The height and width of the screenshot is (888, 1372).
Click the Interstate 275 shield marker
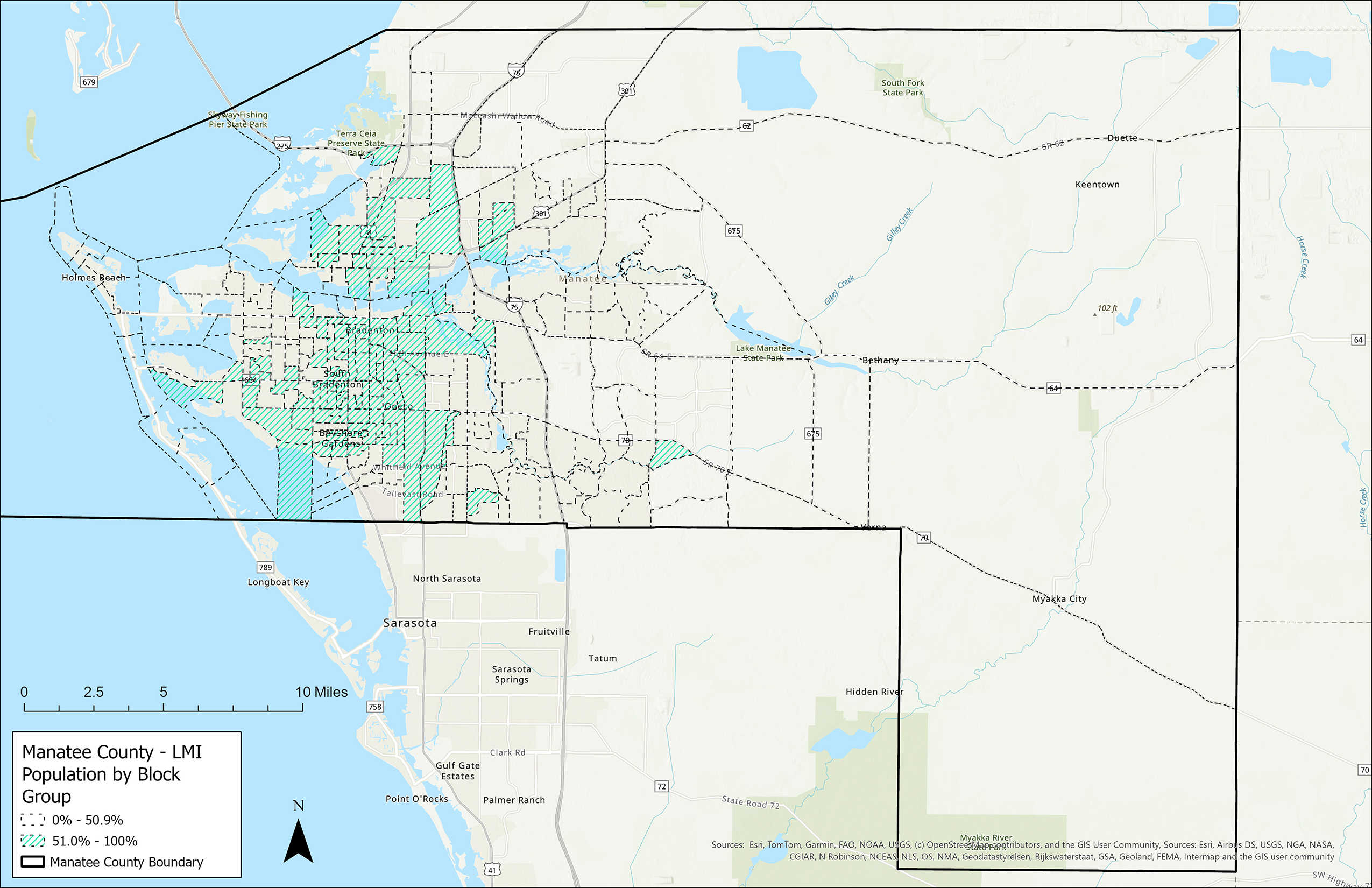click(282, 144)
